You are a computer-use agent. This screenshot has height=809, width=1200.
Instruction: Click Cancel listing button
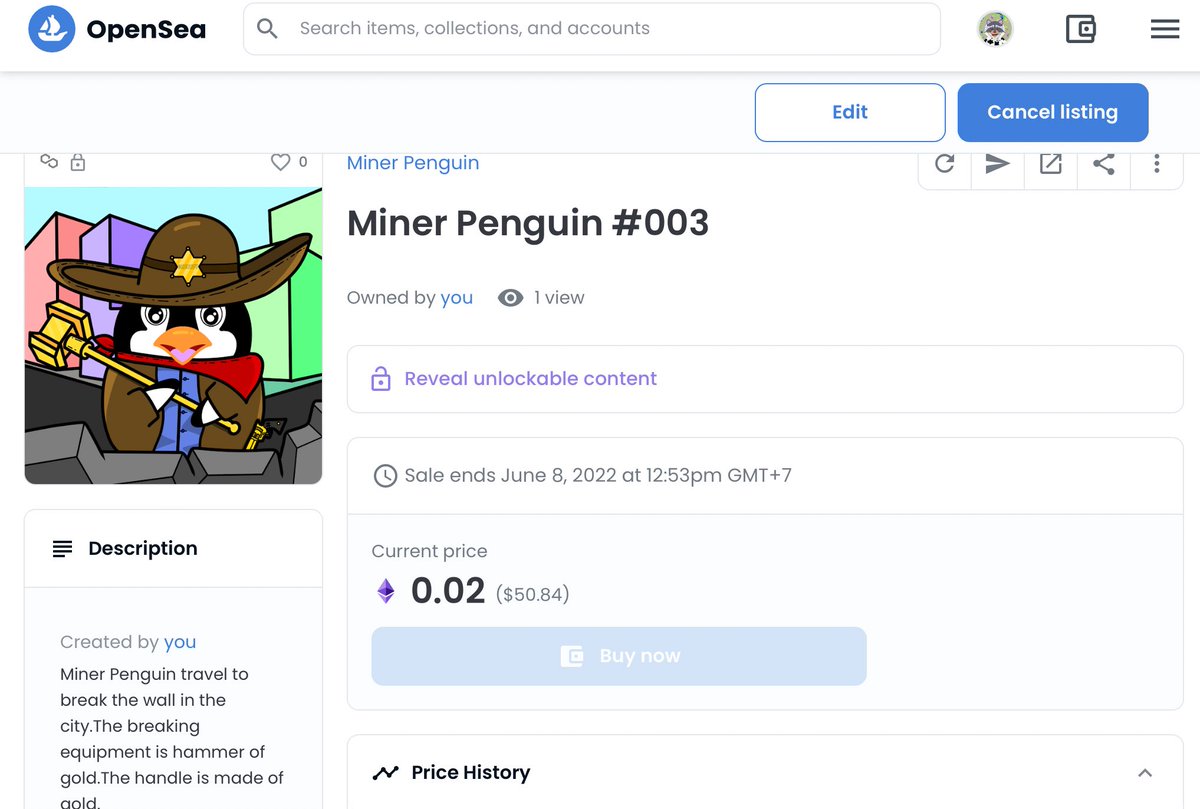tap(1053, 112)
